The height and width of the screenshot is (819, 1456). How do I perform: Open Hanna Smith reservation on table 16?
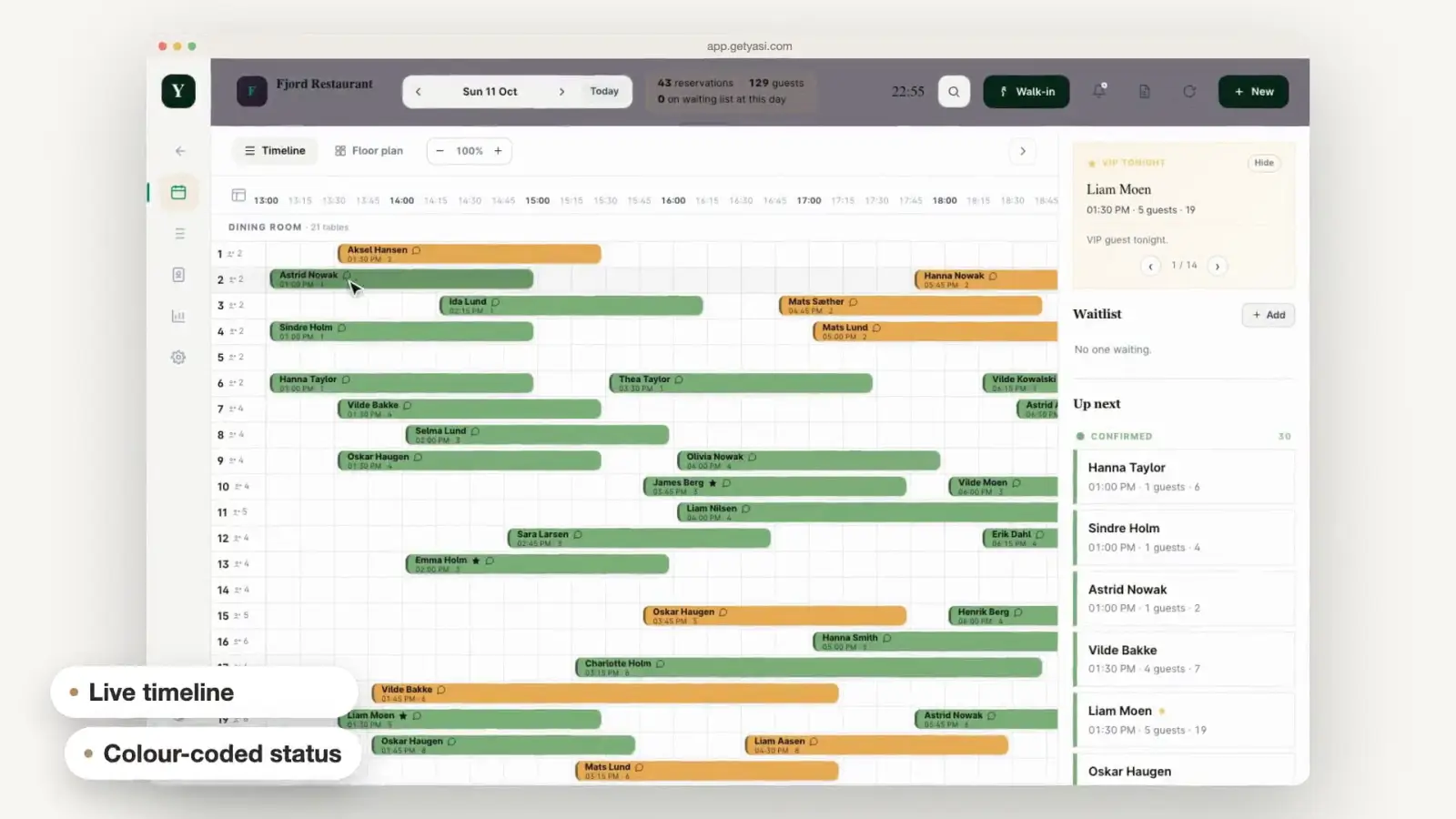coord(935,642)
